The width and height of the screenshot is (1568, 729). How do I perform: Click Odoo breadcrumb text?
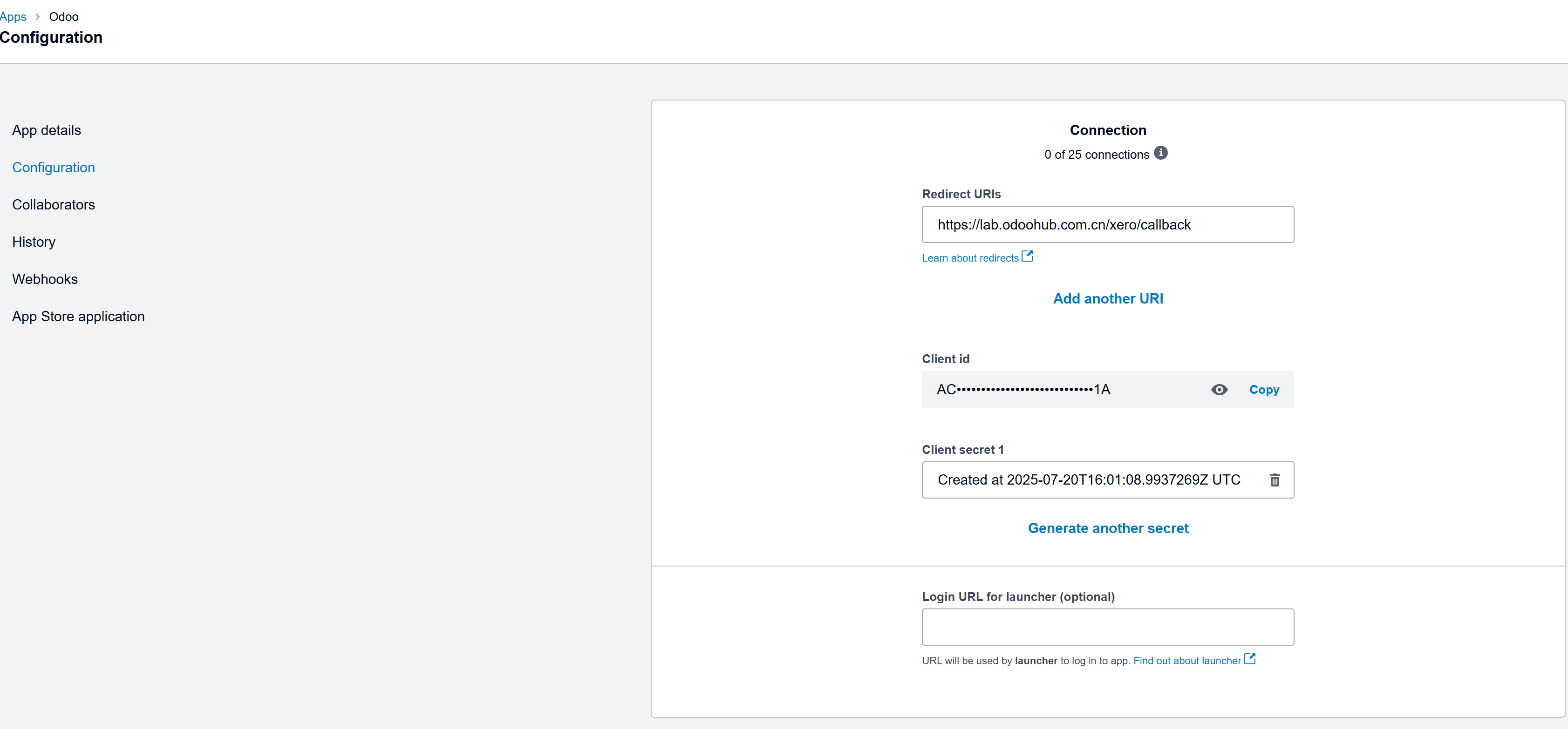(64, 17)
